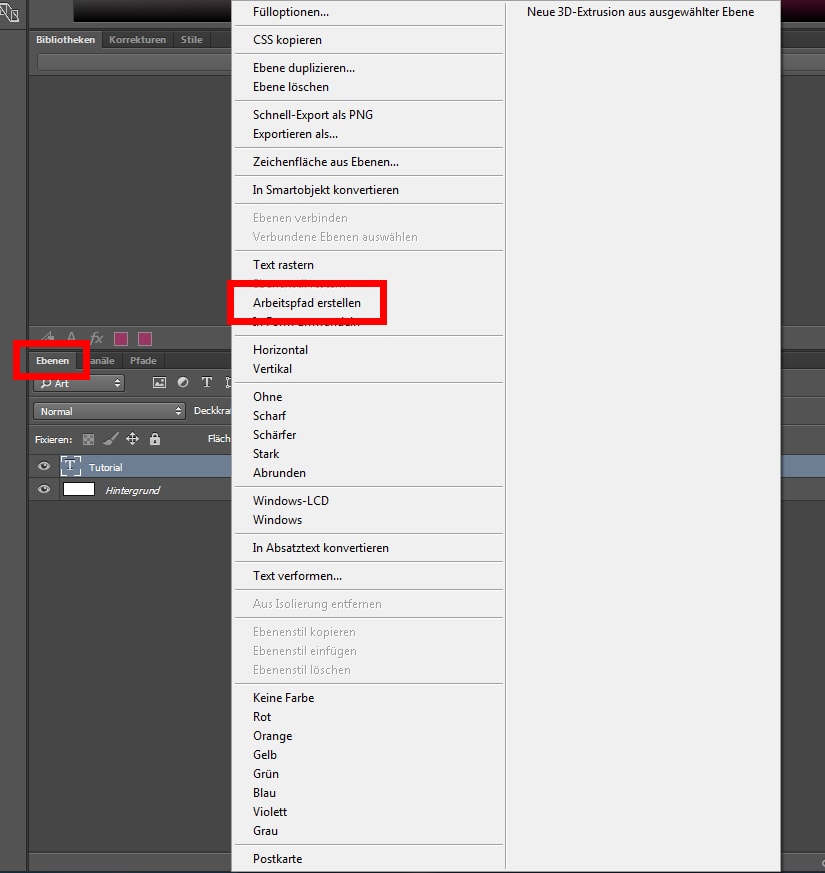Hide the Hintergrund layer

coord(44,490)
